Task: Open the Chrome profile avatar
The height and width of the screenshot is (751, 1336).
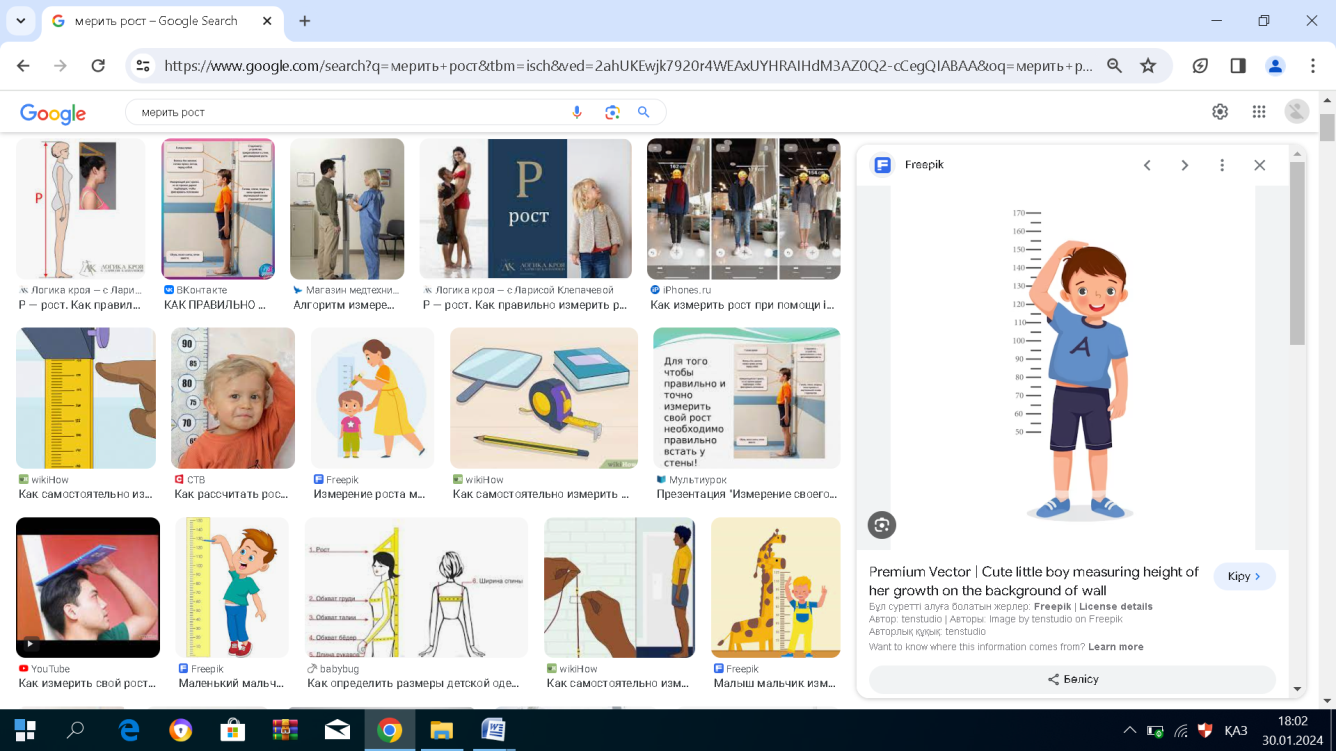Action: [1275, 65]
